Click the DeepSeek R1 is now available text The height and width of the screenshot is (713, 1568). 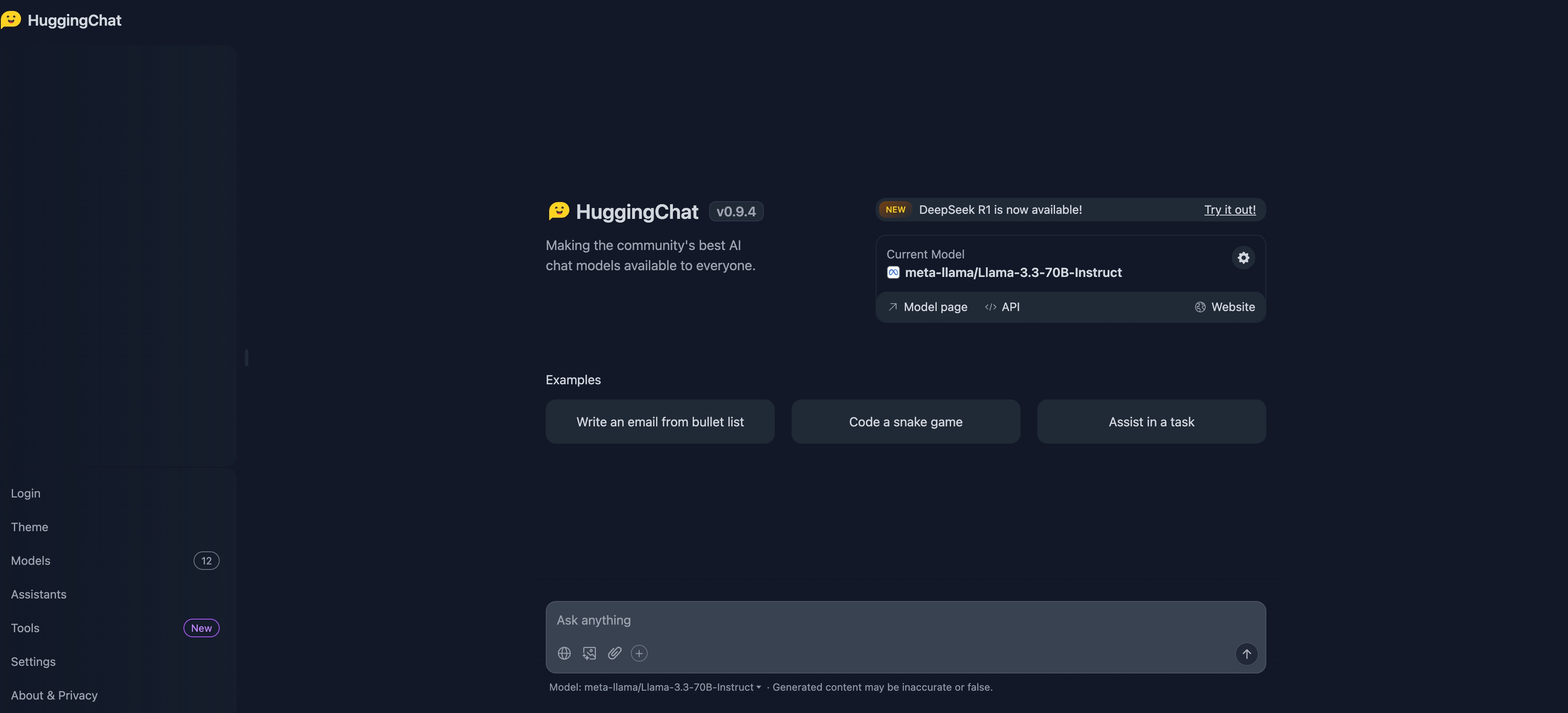tap(1000, 210)
